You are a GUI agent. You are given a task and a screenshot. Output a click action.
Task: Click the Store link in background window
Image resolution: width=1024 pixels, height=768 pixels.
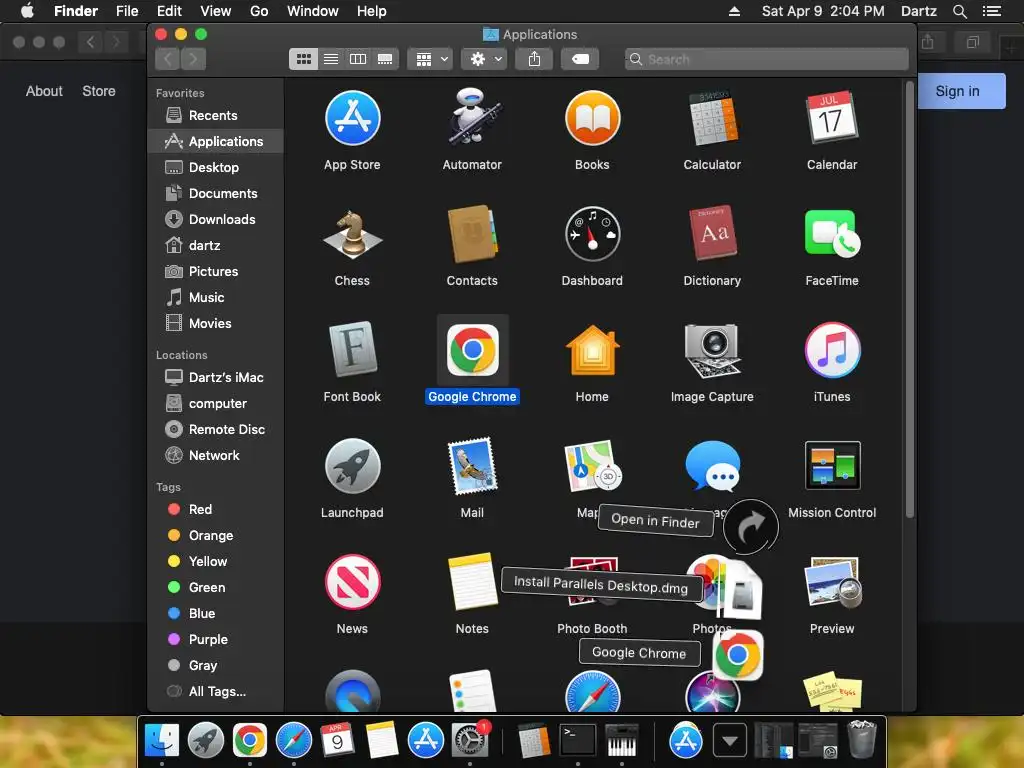99,91
